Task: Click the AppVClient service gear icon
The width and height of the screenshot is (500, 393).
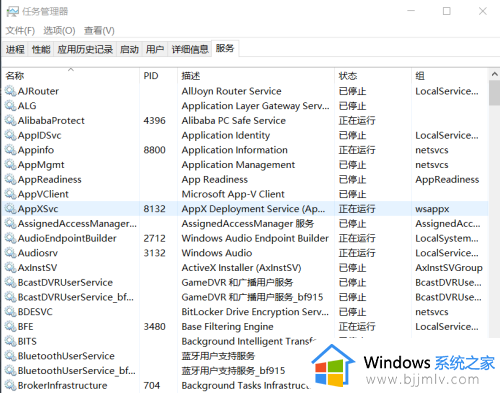Action: [x=10, y=194]
